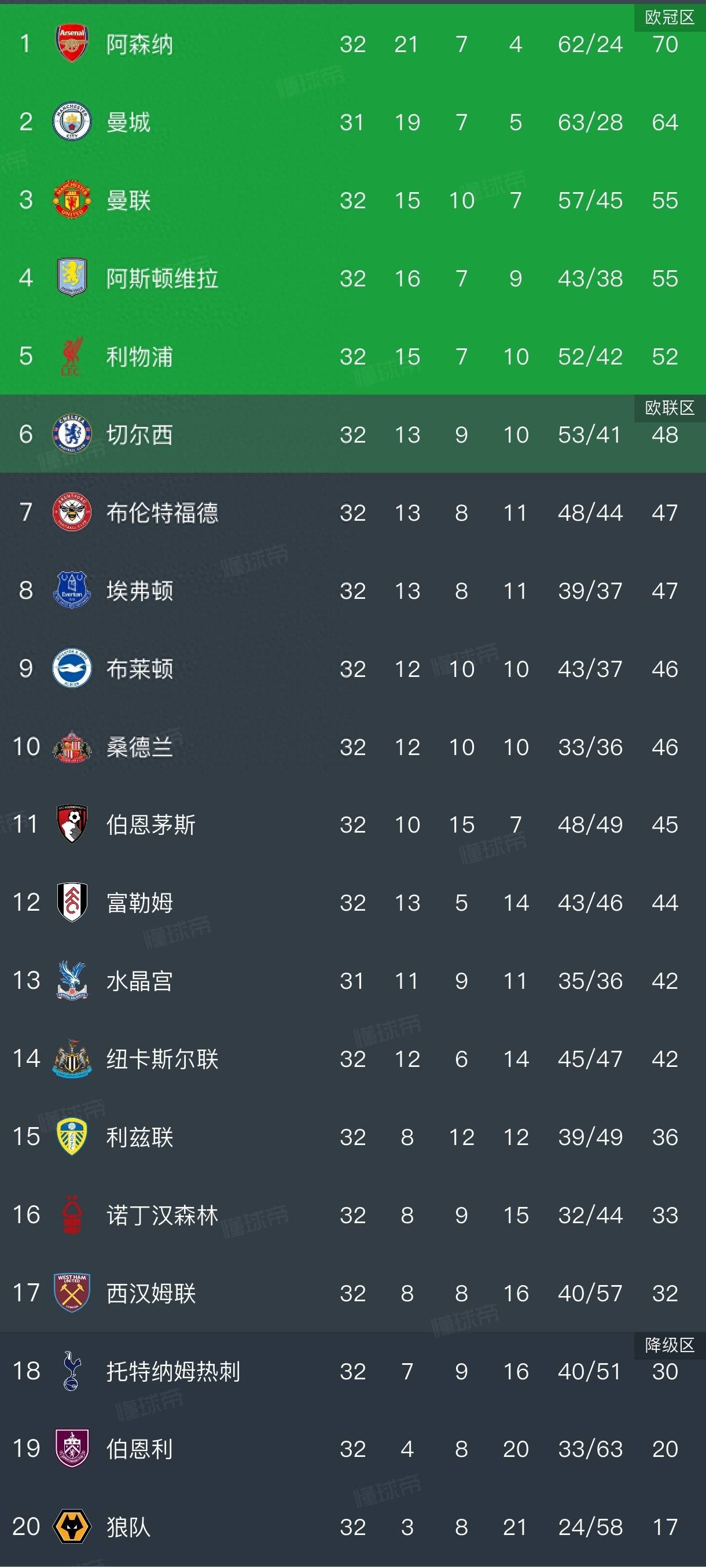
Task: Click the Newcastle United magpie badge
Action: (72, 1059)
